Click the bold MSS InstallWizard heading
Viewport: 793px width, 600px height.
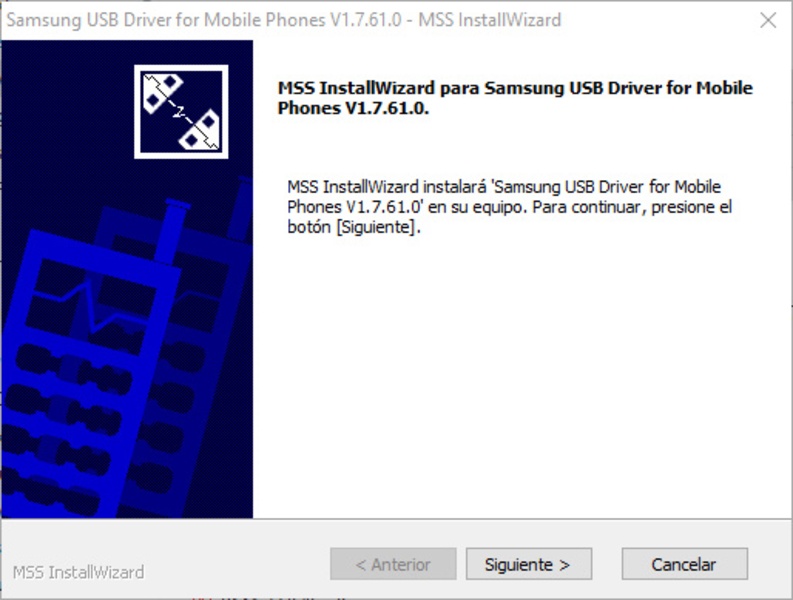[515, 98]
